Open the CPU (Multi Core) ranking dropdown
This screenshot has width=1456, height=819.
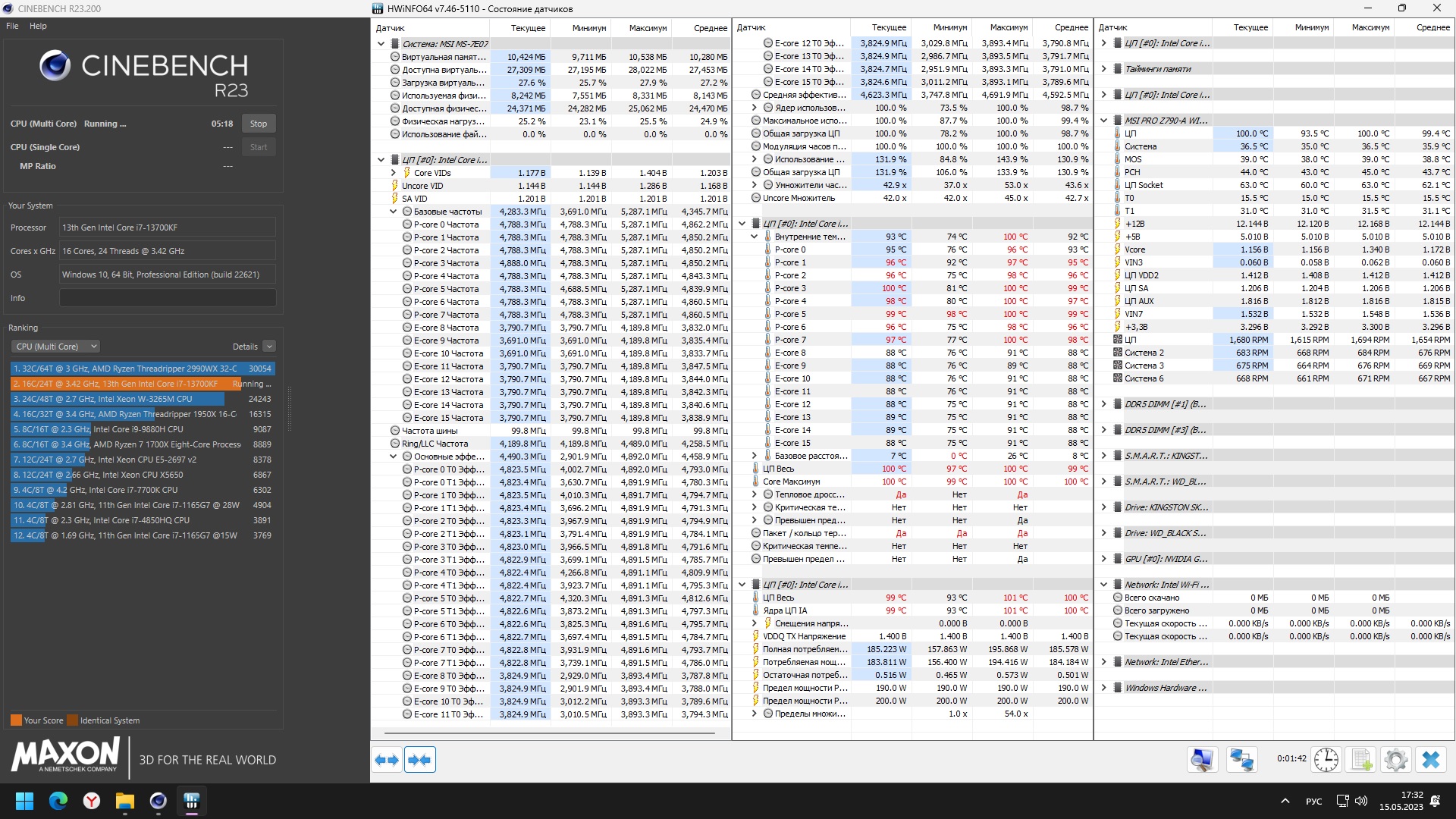tap(56, 347)
